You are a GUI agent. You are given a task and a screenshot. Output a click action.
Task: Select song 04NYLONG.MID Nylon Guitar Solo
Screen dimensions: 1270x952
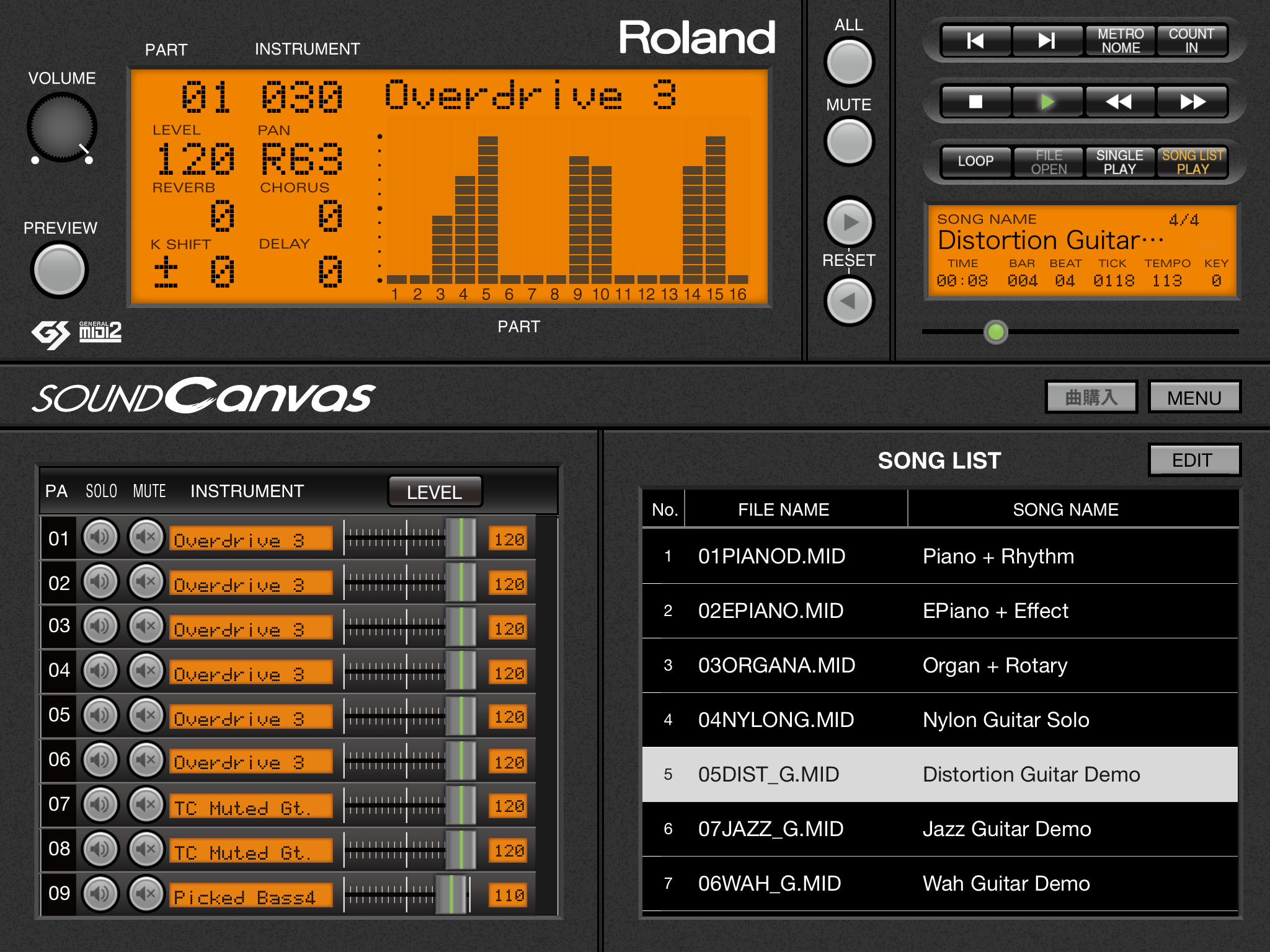940,720
